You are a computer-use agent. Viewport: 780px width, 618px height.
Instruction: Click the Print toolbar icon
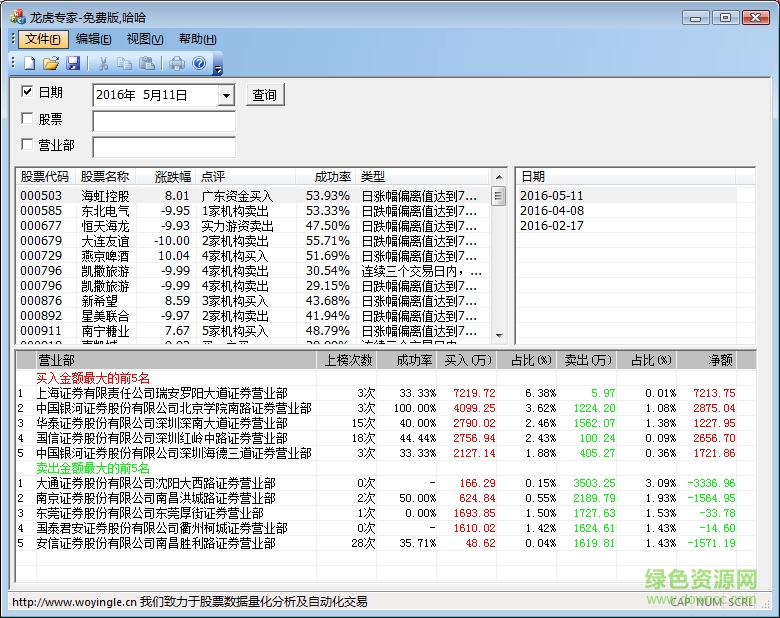(x=177, y=64)
